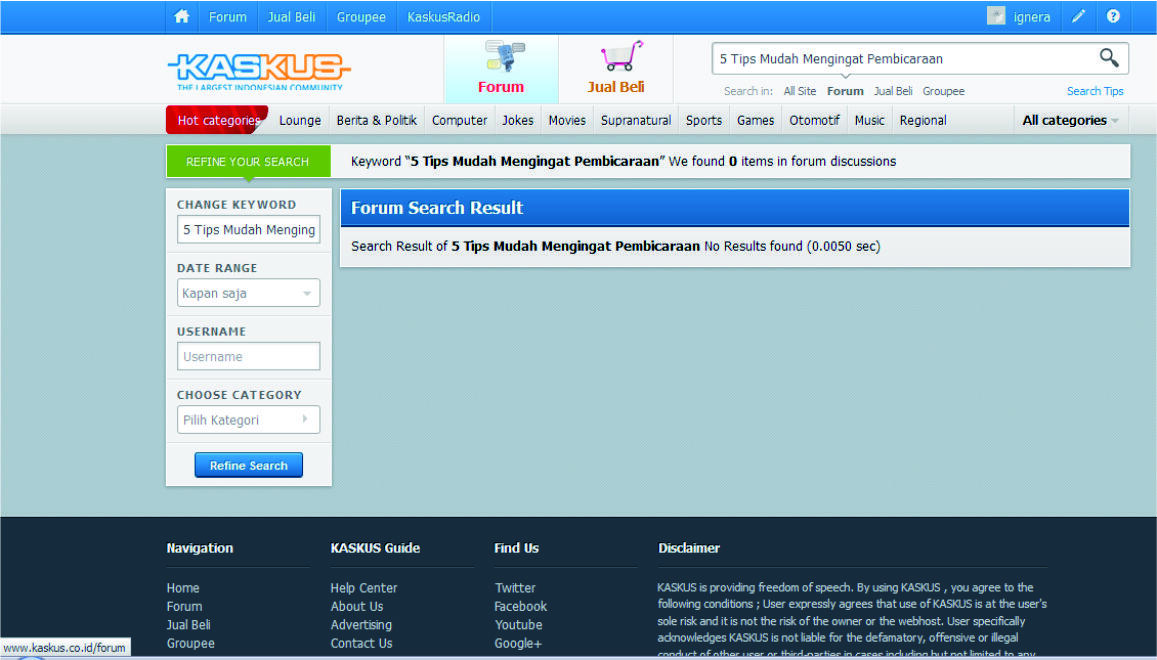Image resolution: width=1157 pixels, height=660 pixels.
Task: Open the Otomotif category
Action: click(x=814, y=120)
